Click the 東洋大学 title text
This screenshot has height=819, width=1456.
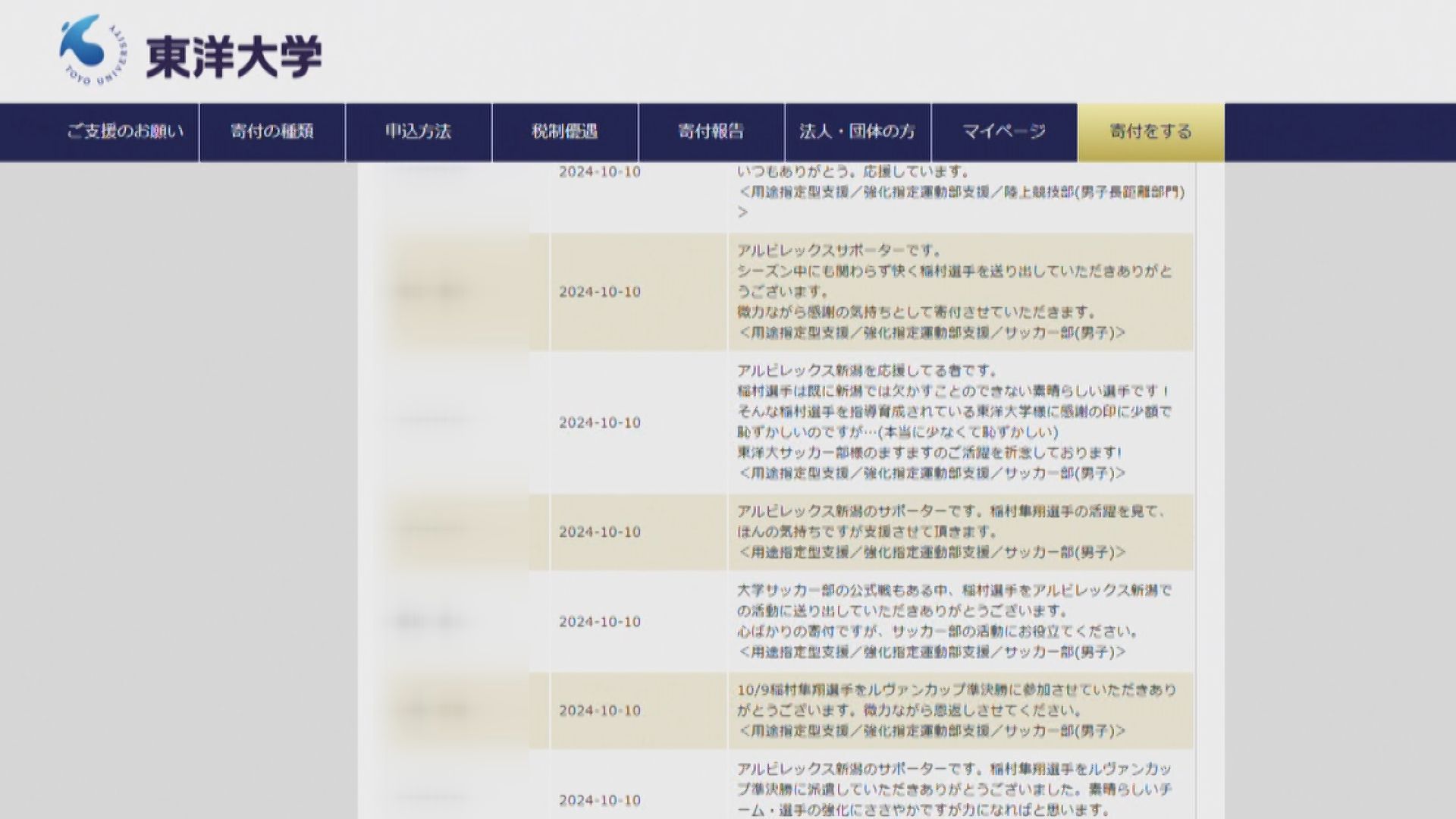coord(234,57)
